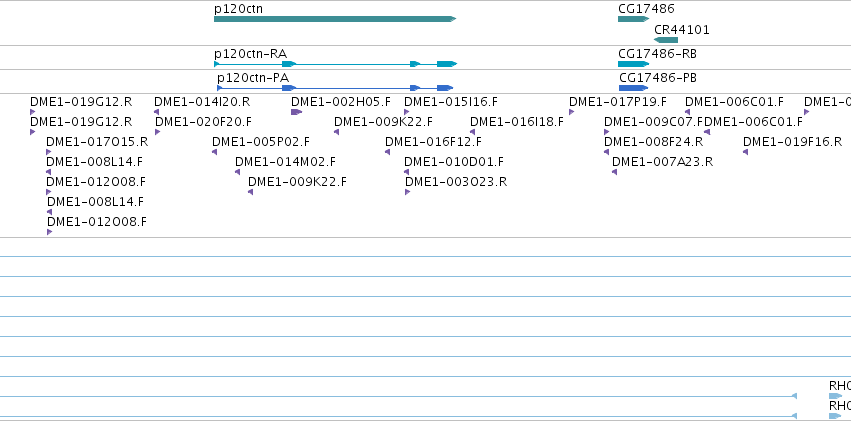Select the p120ctn-PA protein label

point(253,78)
